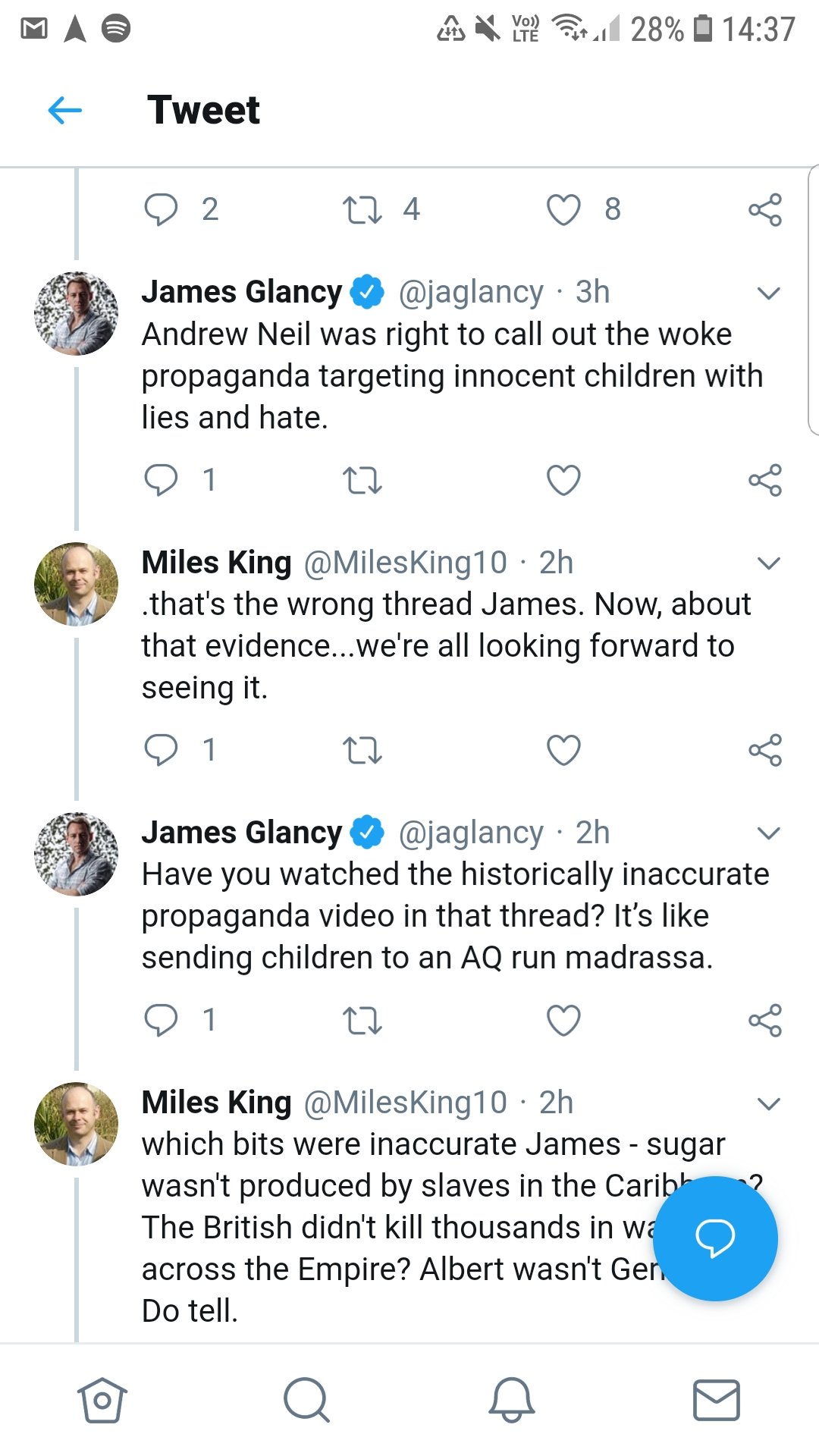Image resolution: width=819 pixels, height=1456 pixels.
Task: Reply to Miles King's 'wrong thread' tweet
Action: coord(161,750)
